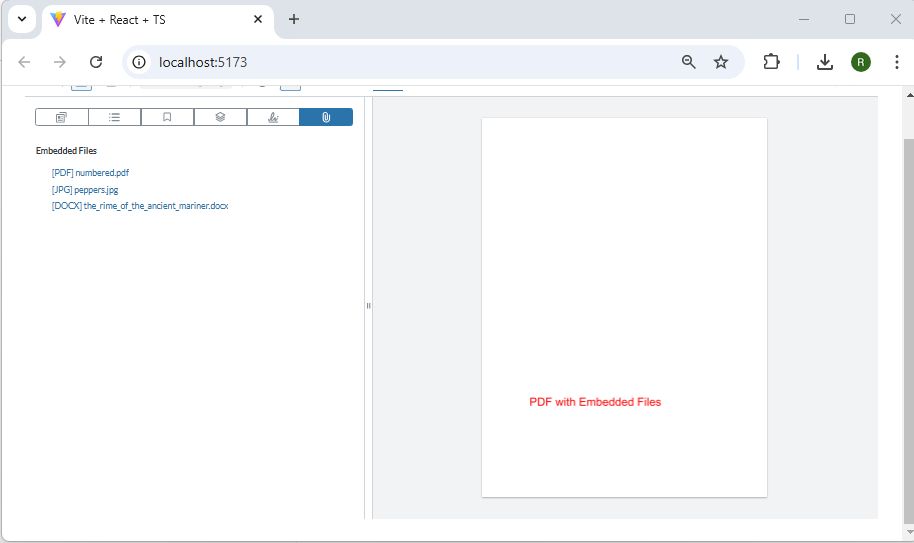The height and width of the screenshot is (543, 914).
Task: Open the Chrome three-dot menu
Action: point(897,62)
